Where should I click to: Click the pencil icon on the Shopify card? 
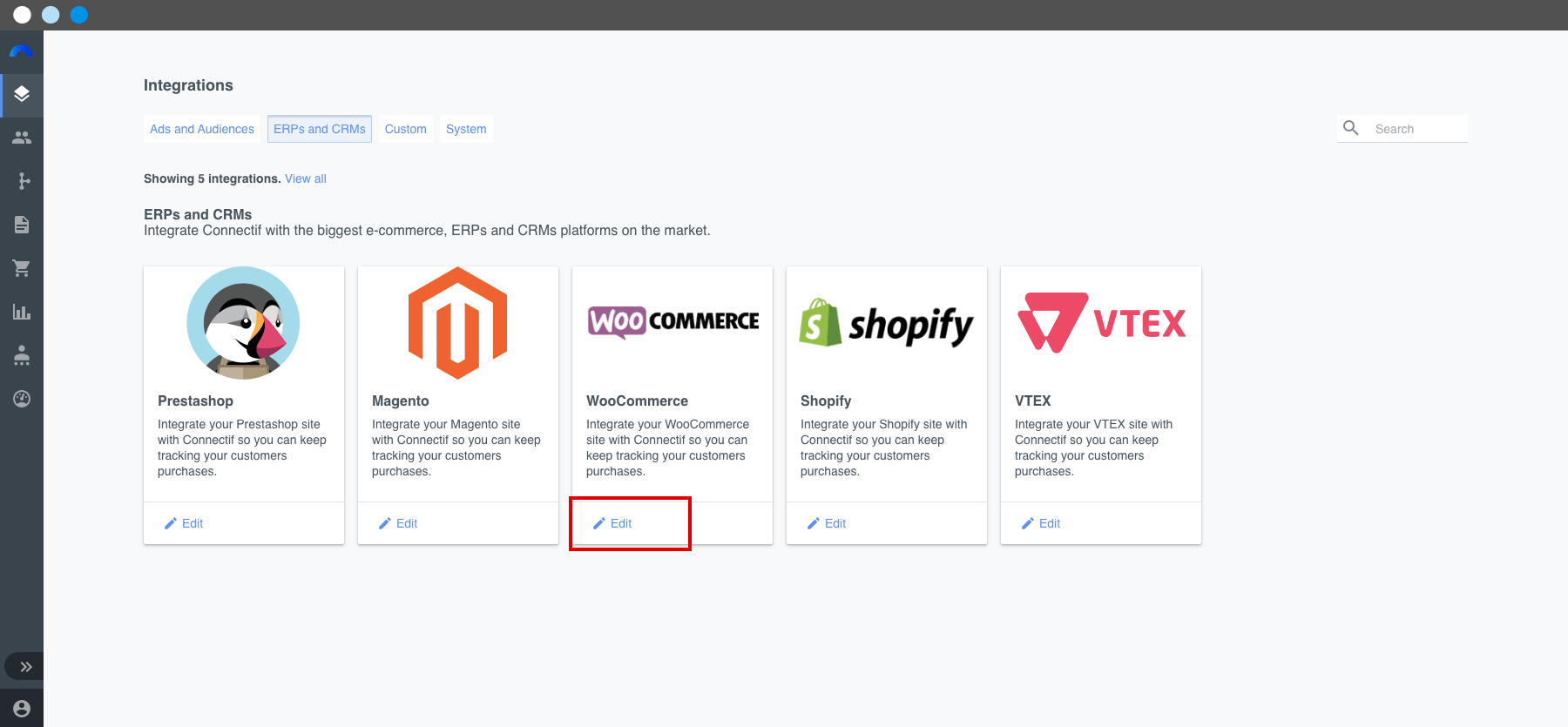tap(814, 523)
